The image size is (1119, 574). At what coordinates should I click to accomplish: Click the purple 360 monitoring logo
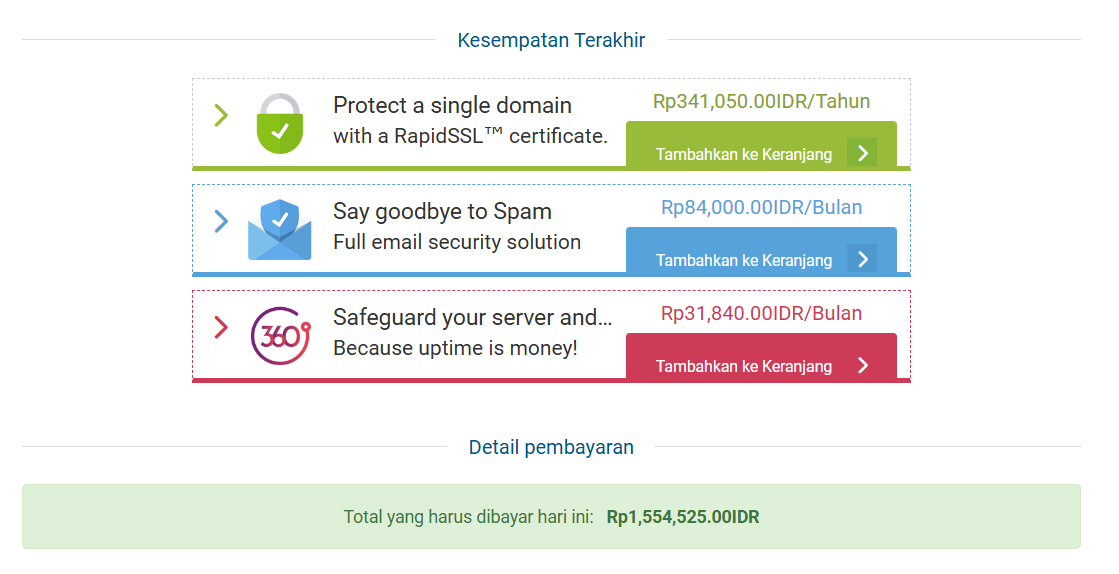[x=280, y=335]
